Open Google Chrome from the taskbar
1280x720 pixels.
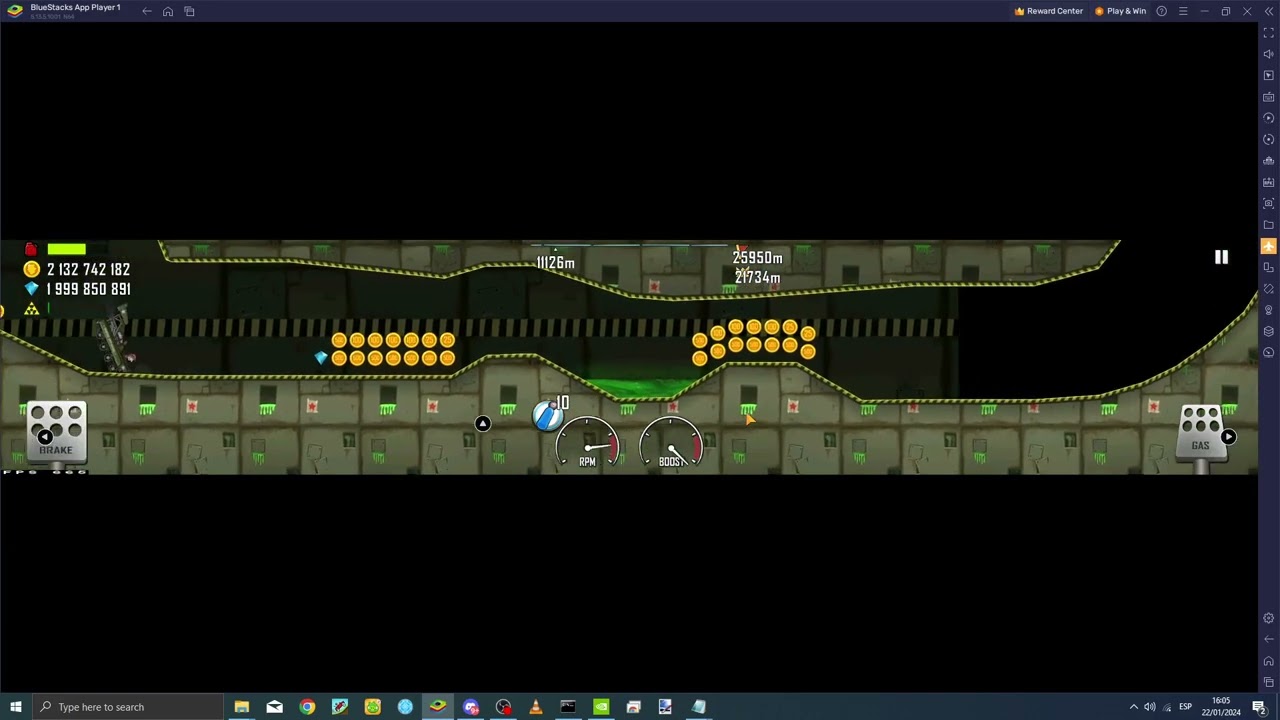point(307,707)
